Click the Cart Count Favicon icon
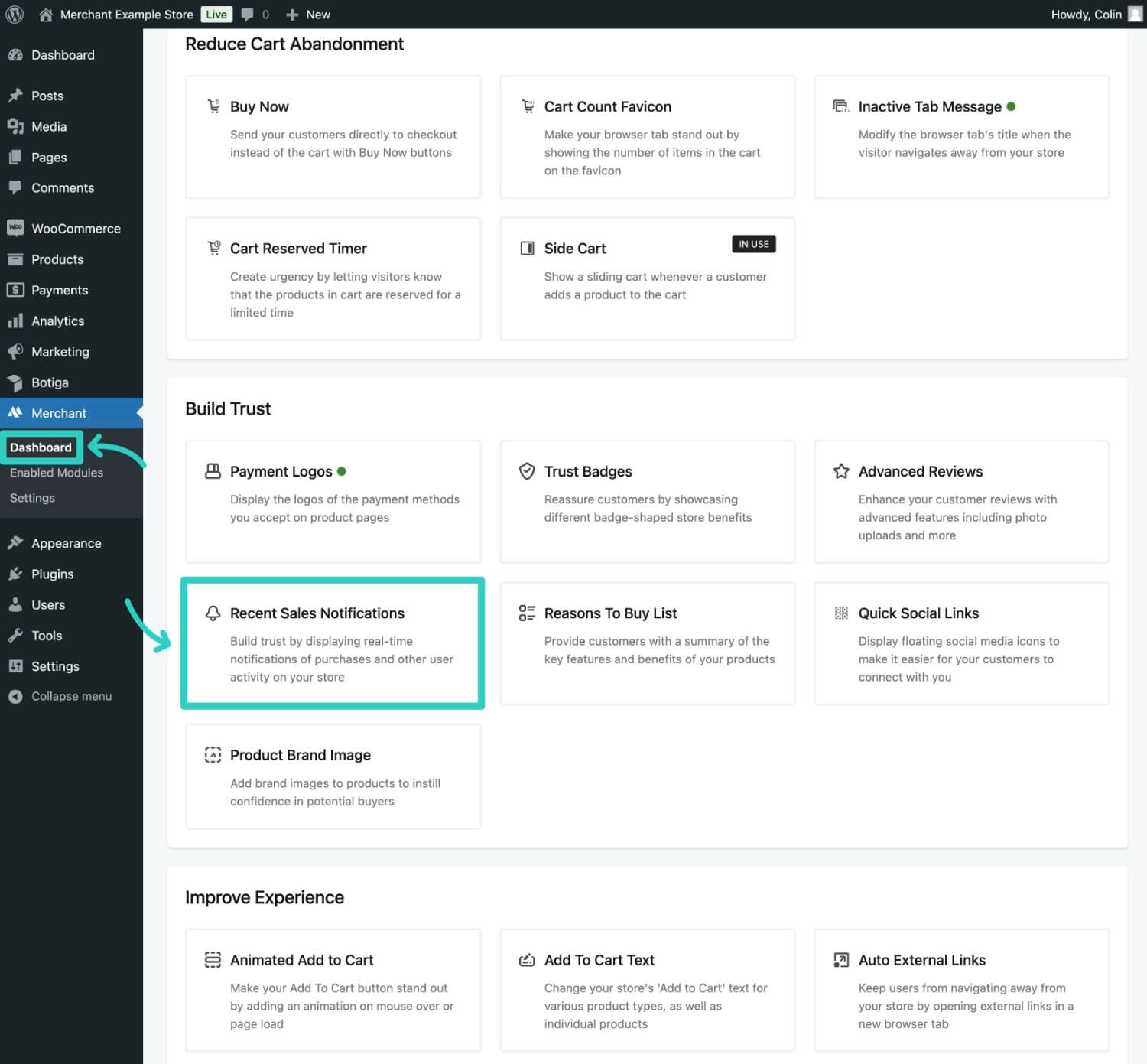The image size is (1147, 1064). coord(528,106)
